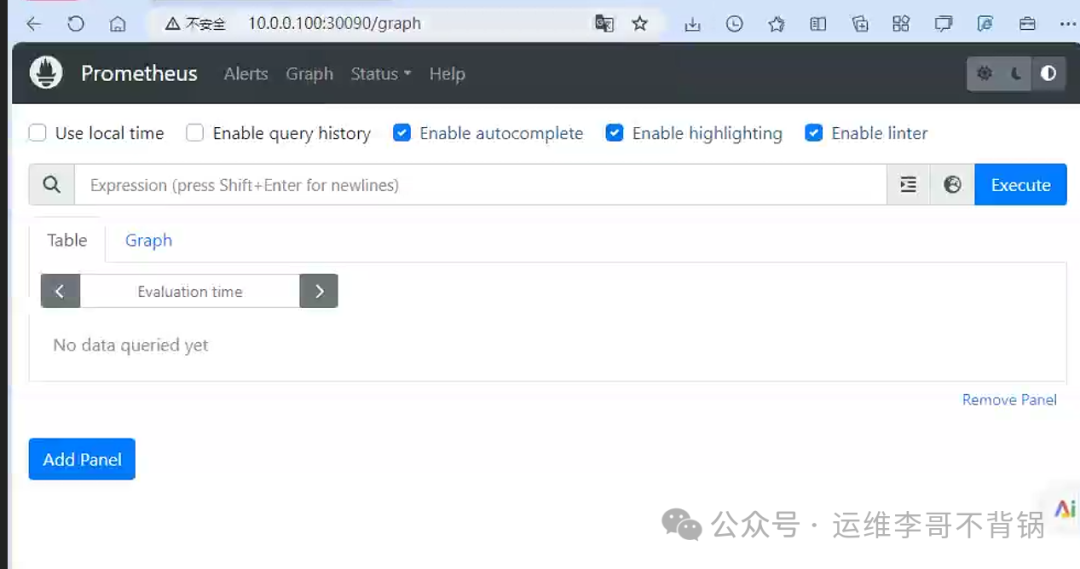The width and height of the screenshot is (1080, 569).
Task: Enable the Use local time checkbox
Action: pos(37,132)
